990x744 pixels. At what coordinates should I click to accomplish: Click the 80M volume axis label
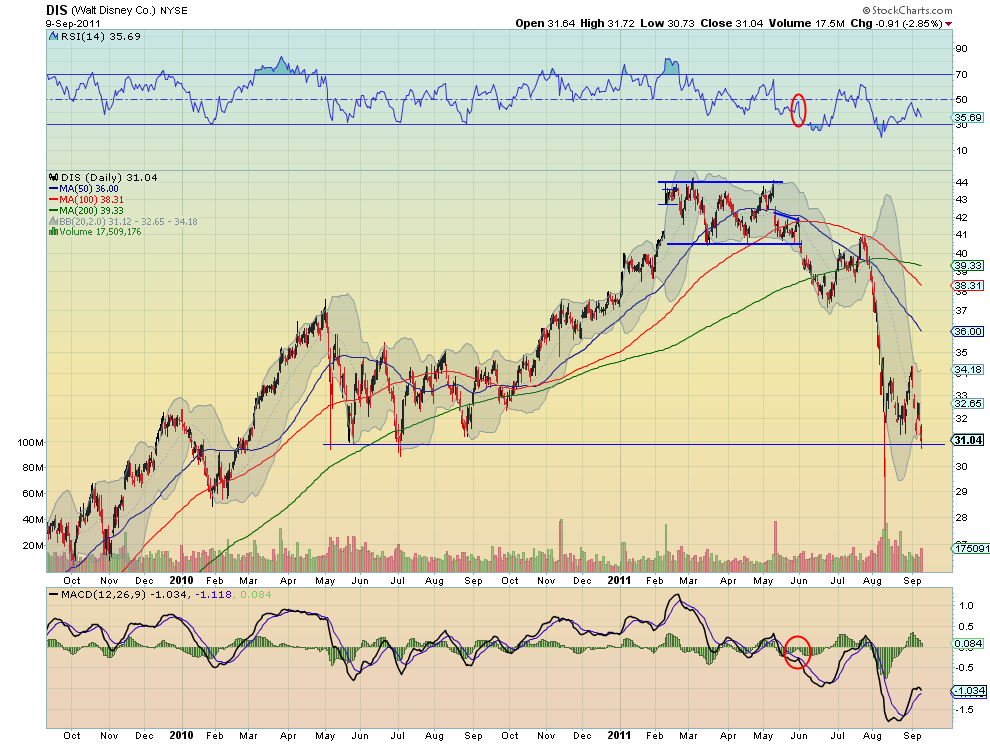coord(33,468)
